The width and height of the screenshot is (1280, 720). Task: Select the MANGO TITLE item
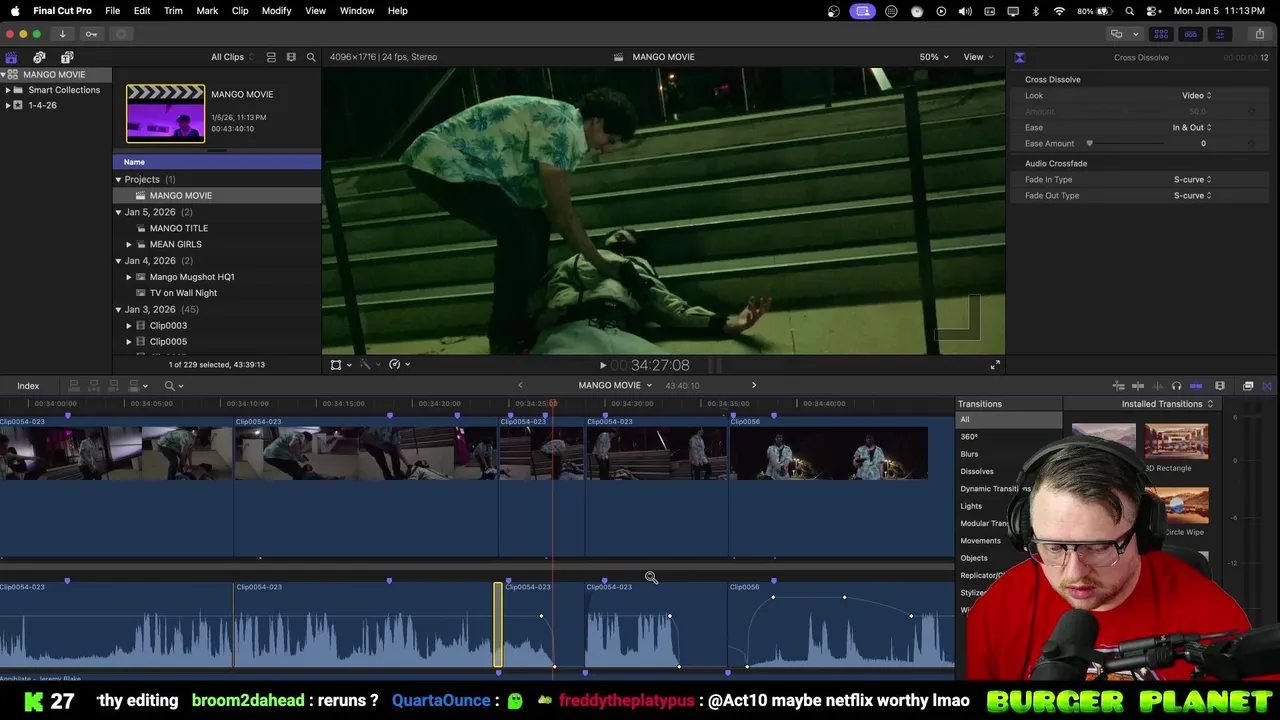[x=178, y=228]
